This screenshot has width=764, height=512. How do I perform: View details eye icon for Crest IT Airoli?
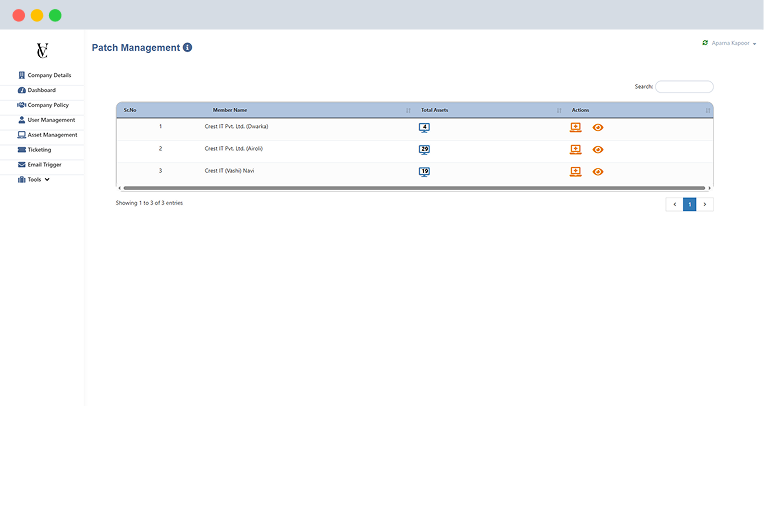coord(598,149)
